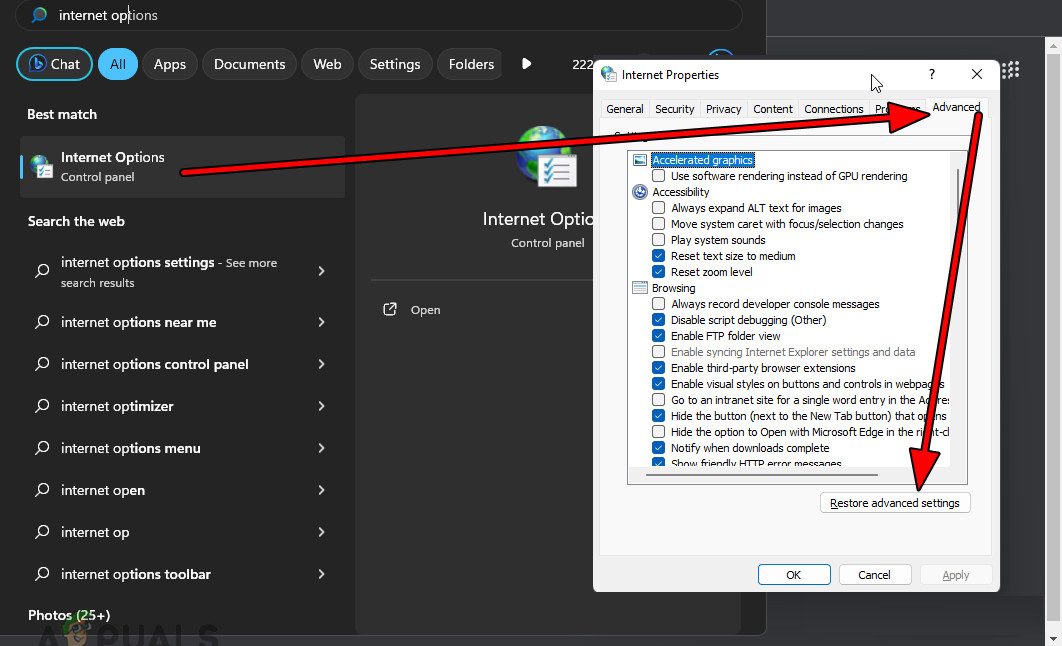Expand the internet optimizer search suggestion
Viewport: 1062px width, 646px height.
(x=321, y=406)
